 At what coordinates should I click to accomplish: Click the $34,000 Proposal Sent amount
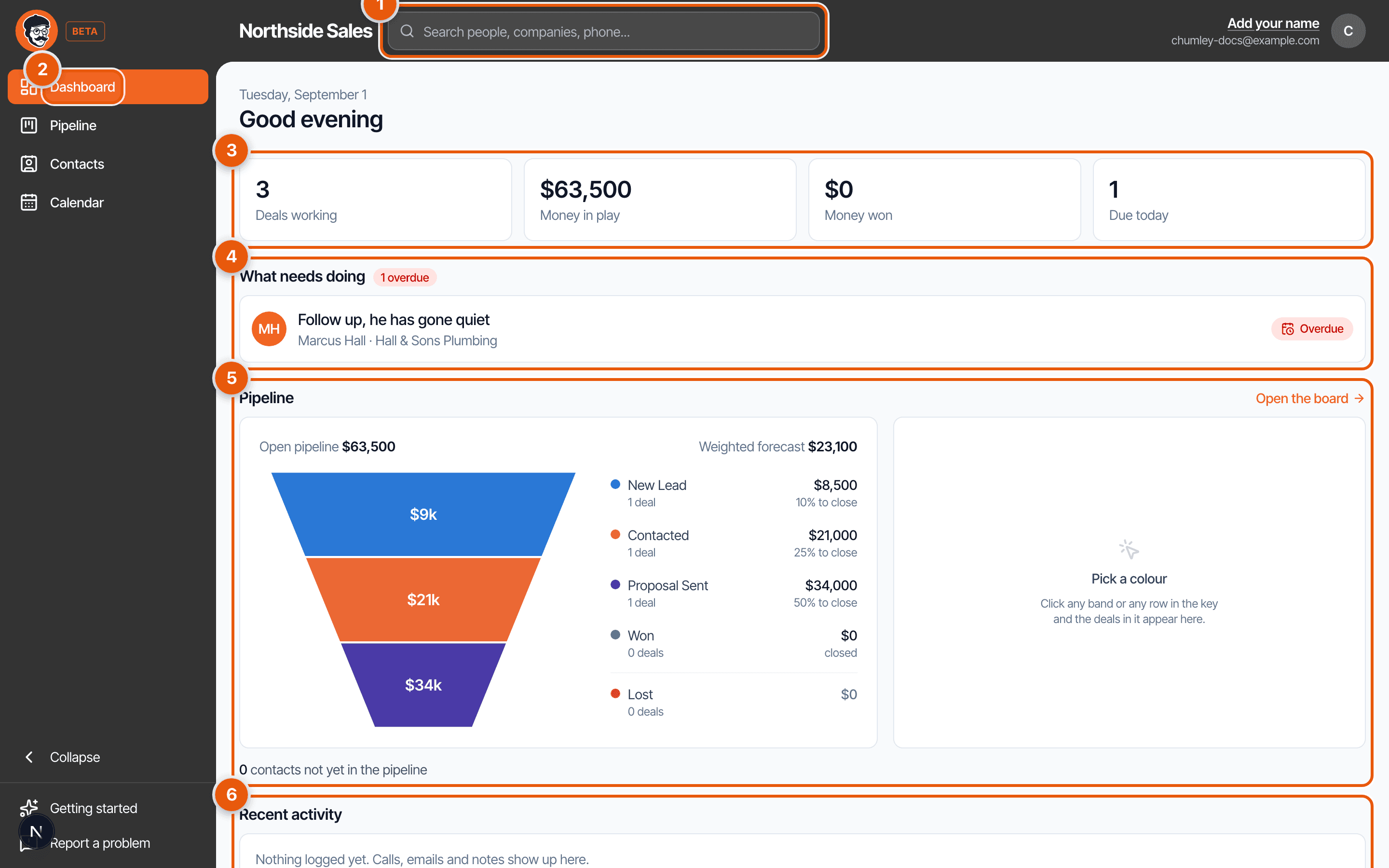click(x=831, y=585)
